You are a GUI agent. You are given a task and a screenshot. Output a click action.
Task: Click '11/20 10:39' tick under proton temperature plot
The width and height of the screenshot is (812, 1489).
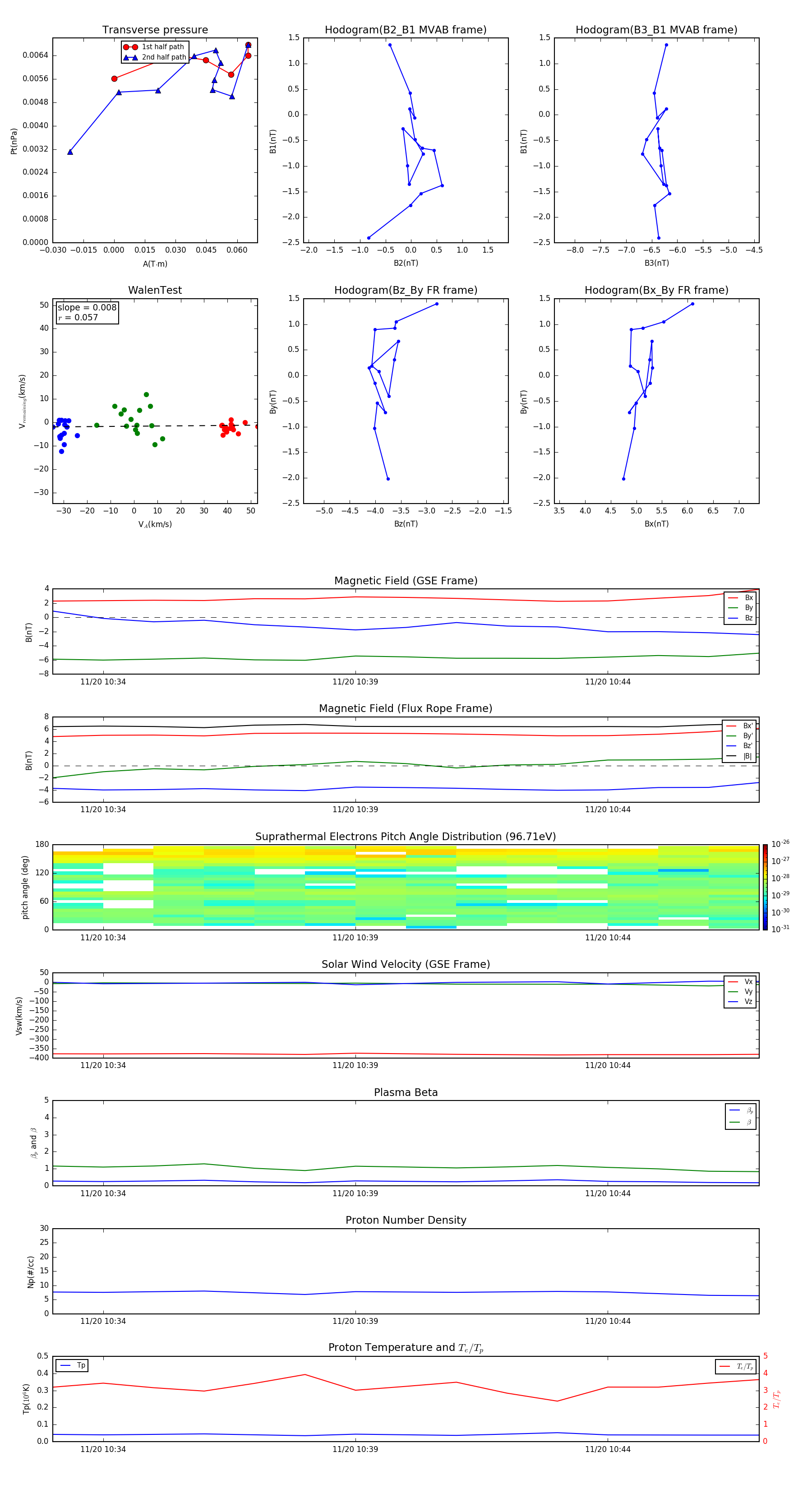[355, 1449]
